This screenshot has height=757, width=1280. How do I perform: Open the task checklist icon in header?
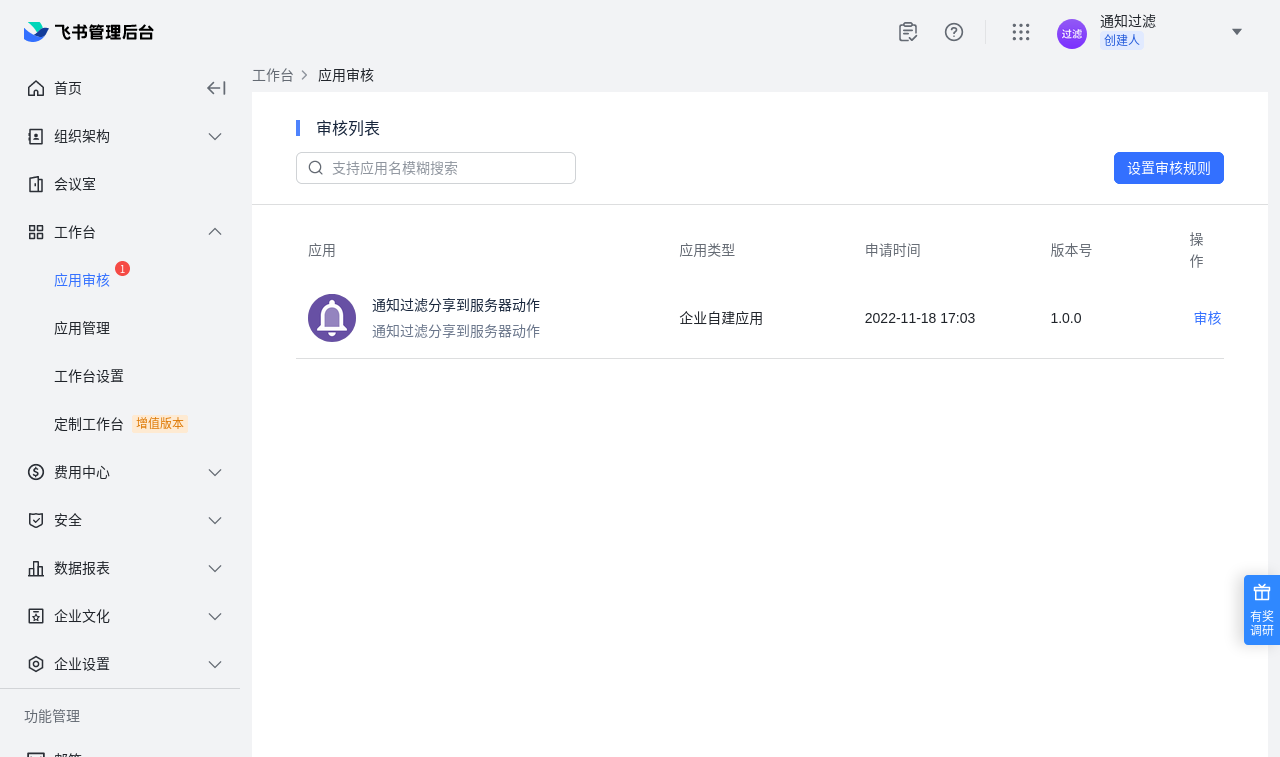pos(908,32)
